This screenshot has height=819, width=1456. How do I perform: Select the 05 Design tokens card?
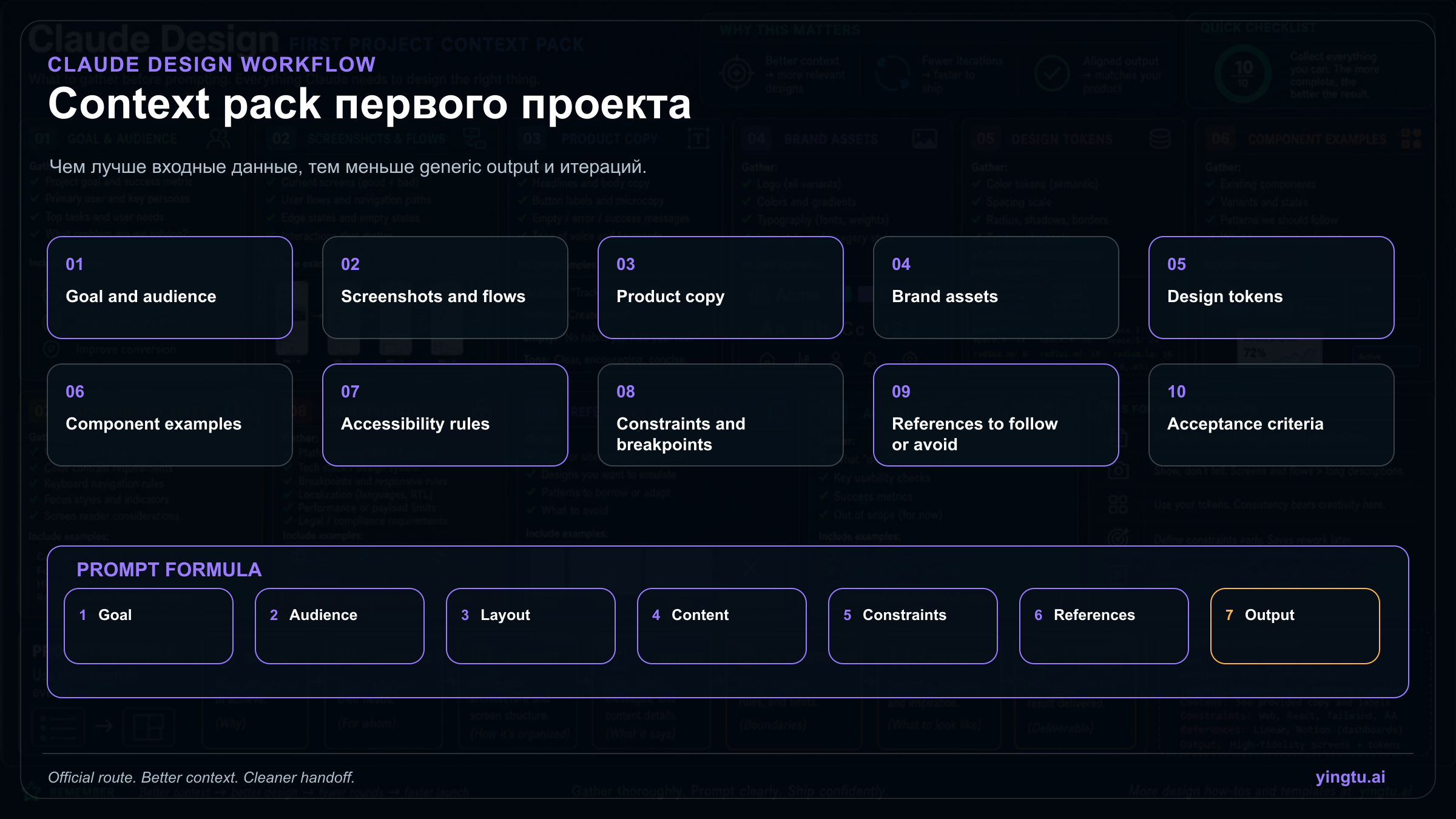(1271, 288)
